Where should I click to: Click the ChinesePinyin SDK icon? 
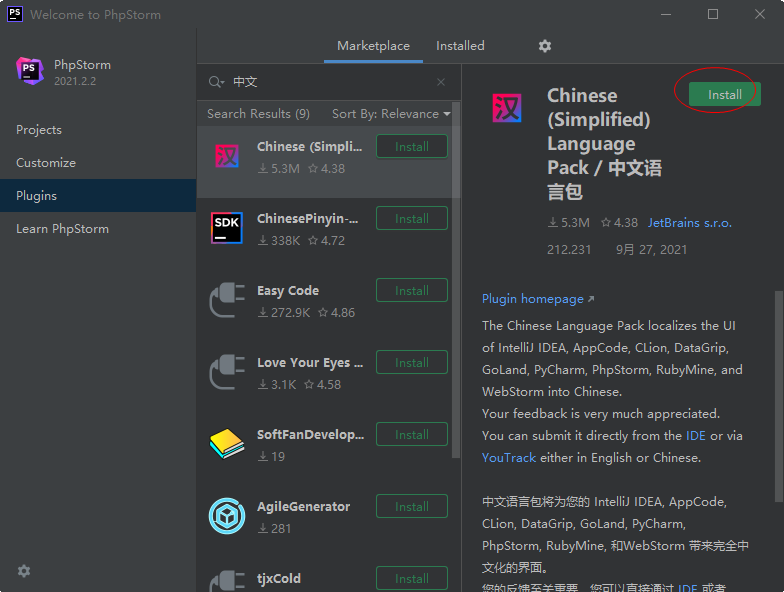[227, 228]
